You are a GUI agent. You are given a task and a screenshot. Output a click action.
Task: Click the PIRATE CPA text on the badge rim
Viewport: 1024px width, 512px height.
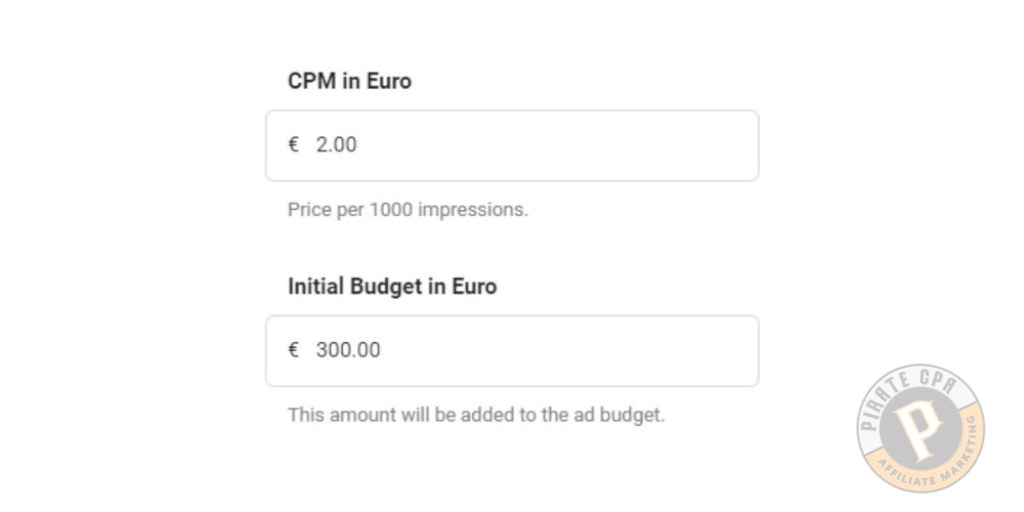click(908, 398)
